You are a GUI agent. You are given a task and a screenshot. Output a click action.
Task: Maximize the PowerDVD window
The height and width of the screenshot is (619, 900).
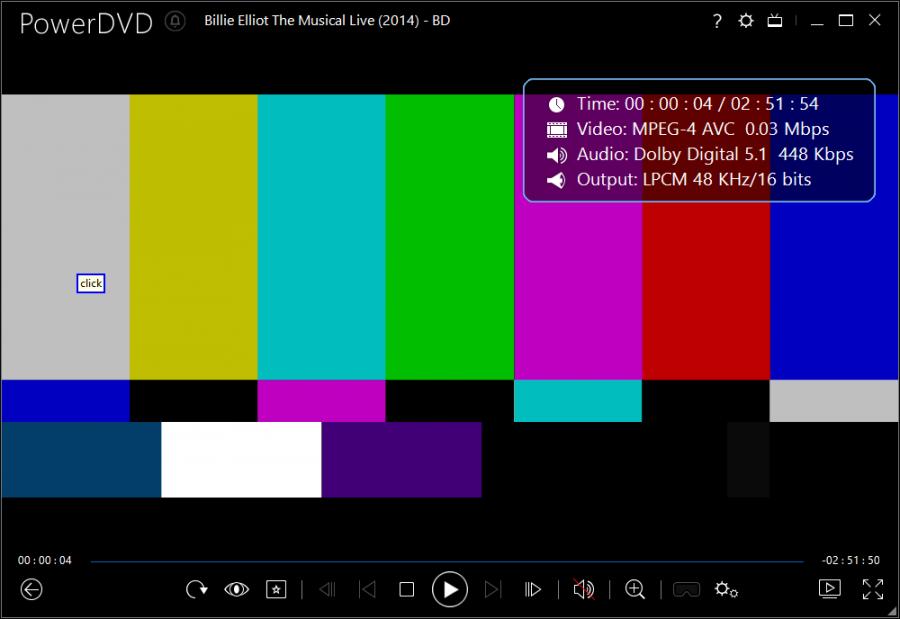(x=845, y=21)
